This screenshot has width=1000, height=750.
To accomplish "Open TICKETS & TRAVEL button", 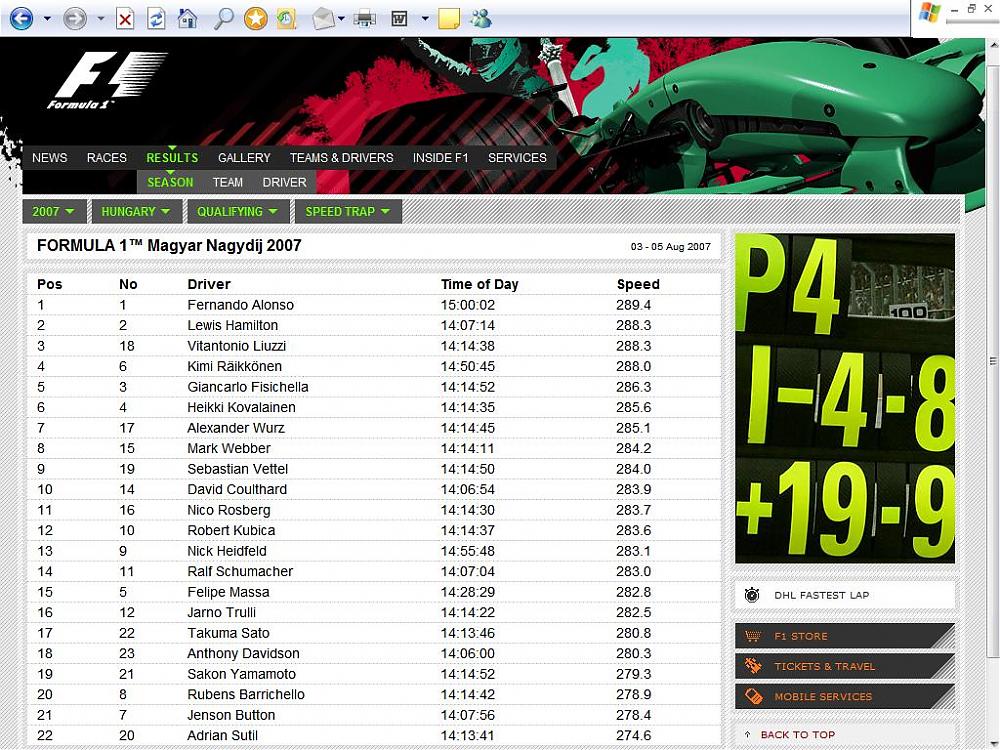I will [844, 666].
